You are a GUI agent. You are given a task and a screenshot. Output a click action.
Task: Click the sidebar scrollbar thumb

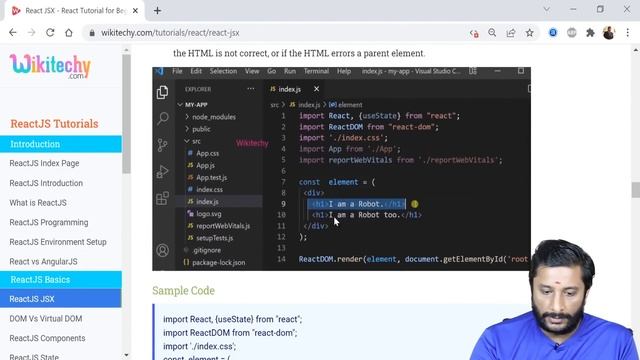(x=126, y=114)
